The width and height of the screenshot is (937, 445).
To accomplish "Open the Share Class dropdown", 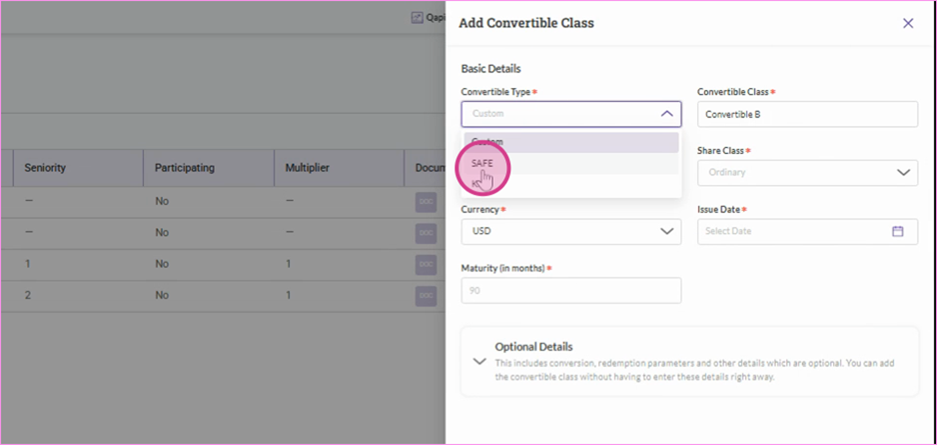I will [x=807, y=173].
